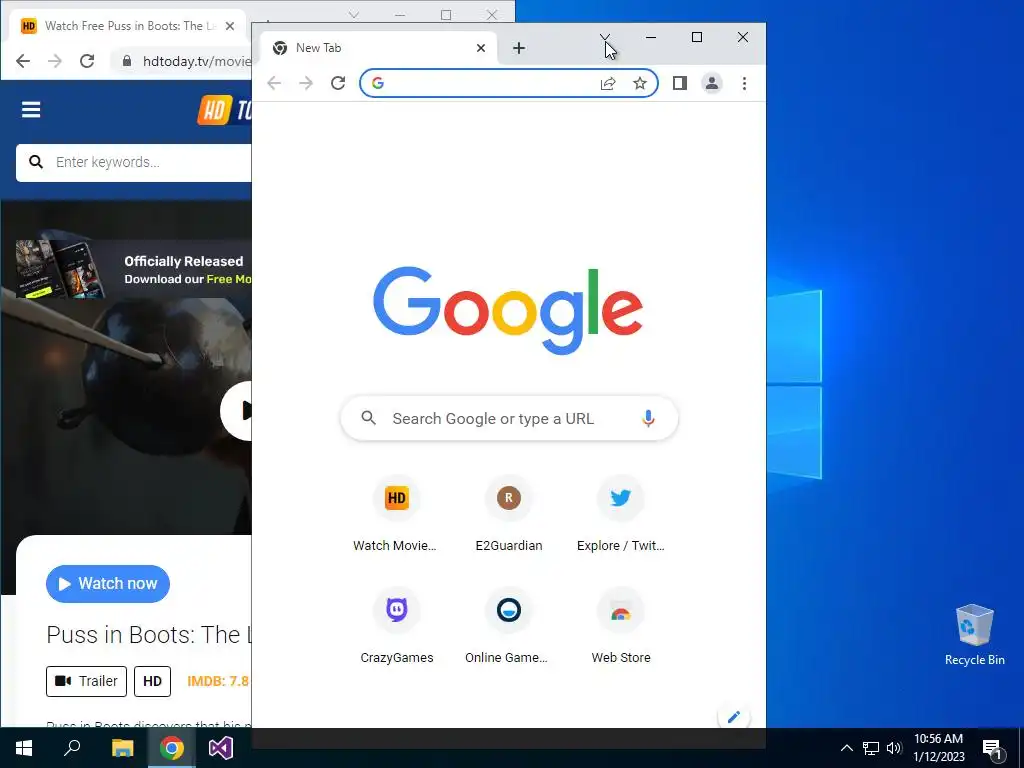Open the CrazyGames shortcut tile
The image size is (1024, 768).
tap(396, 628)
